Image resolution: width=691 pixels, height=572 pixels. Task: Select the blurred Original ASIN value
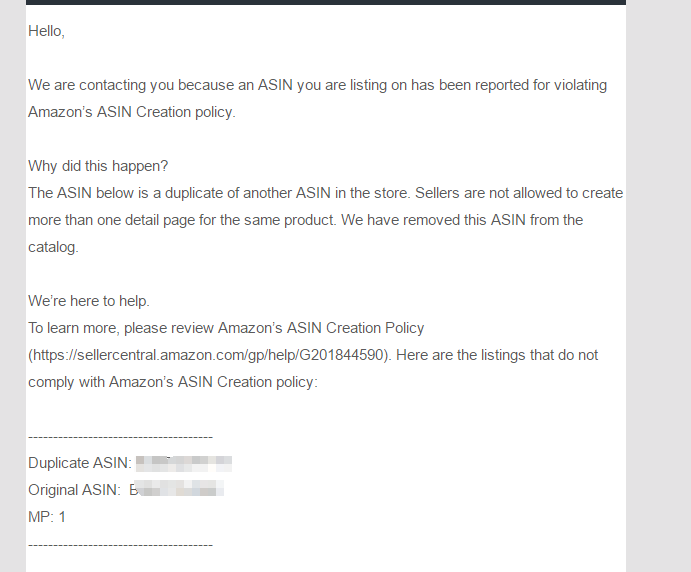(x=177, y=490)
